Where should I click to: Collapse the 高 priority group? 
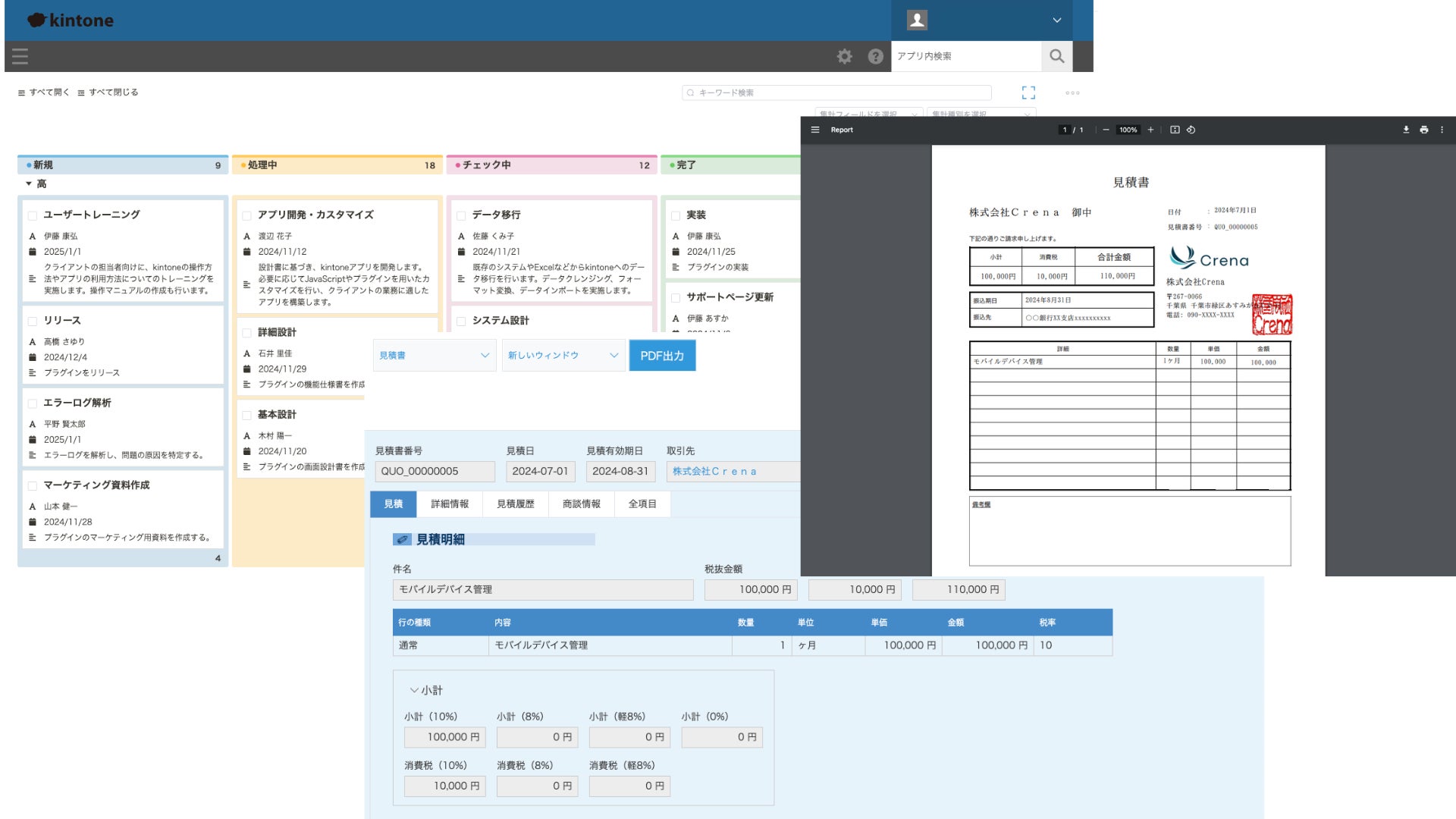(29, 184)
